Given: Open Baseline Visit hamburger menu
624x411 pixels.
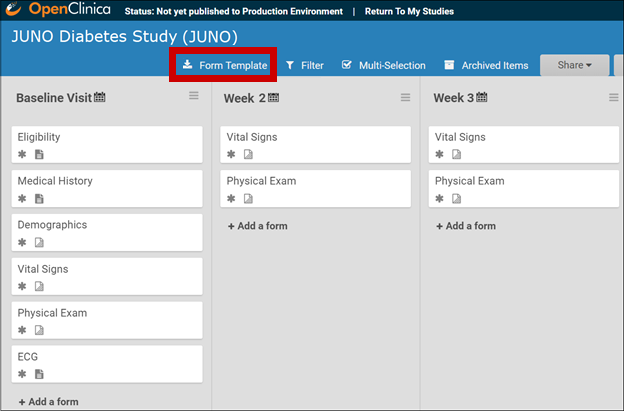Looking at the screenshot, I should 194,95.
